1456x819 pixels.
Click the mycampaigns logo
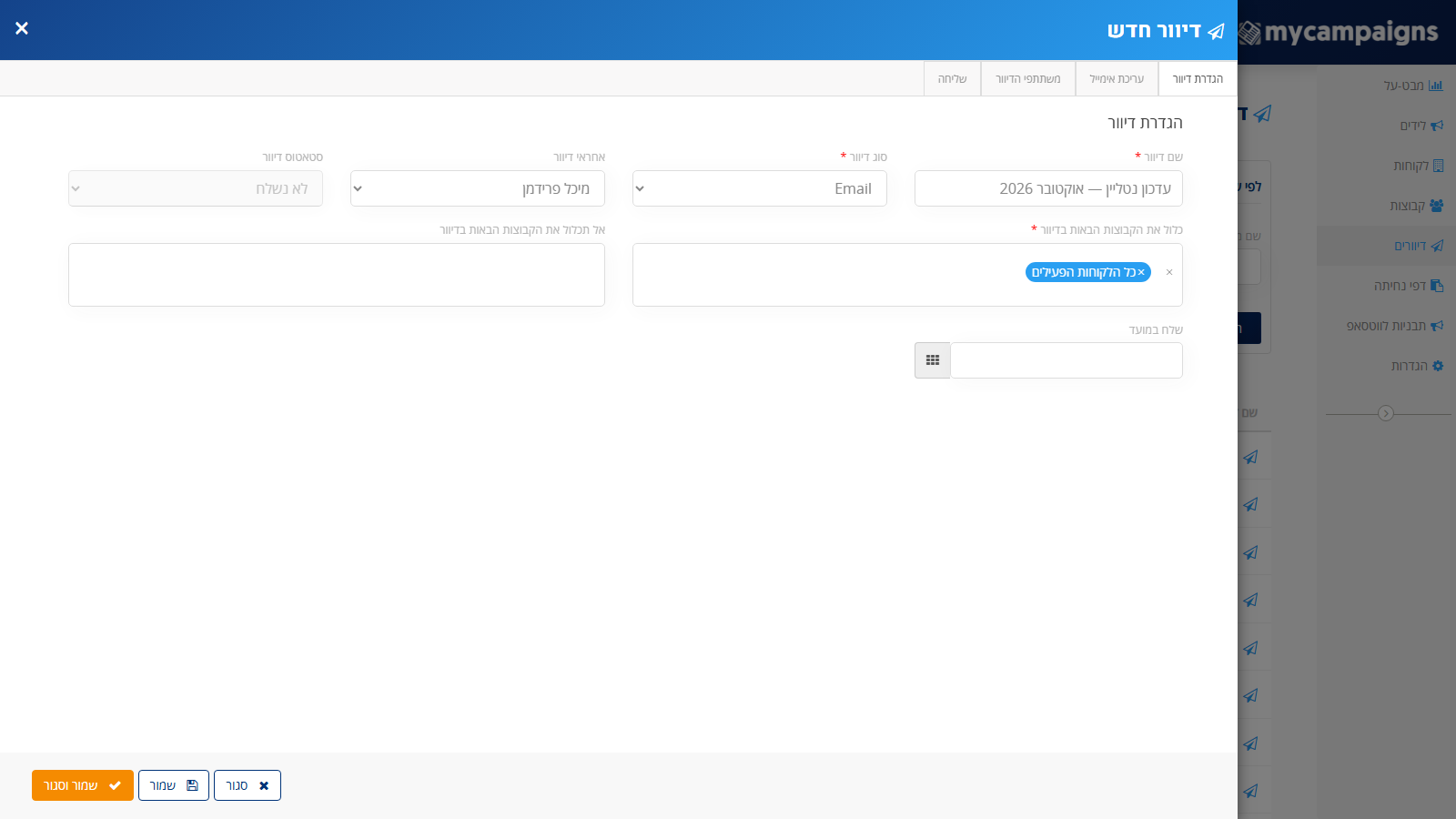pos(1339,33)
